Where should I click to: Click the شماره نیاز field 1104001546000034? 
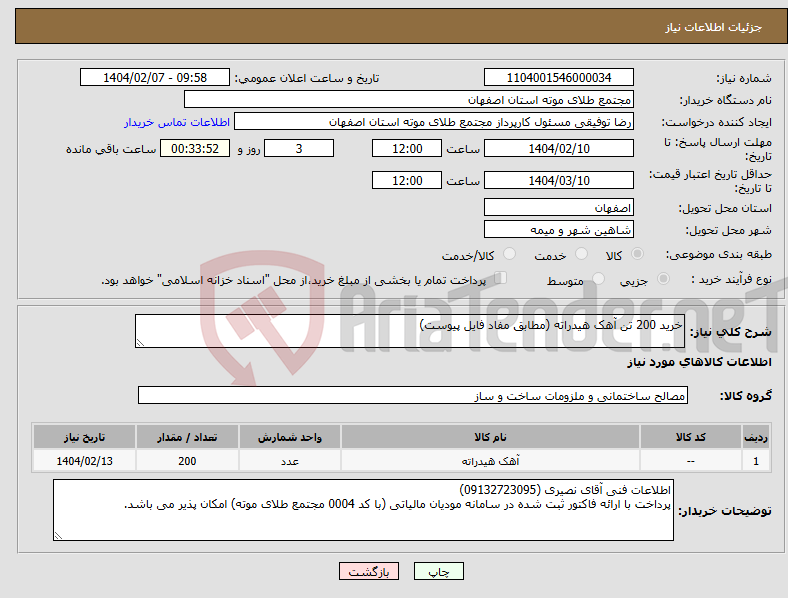click(x=558, y=77)
